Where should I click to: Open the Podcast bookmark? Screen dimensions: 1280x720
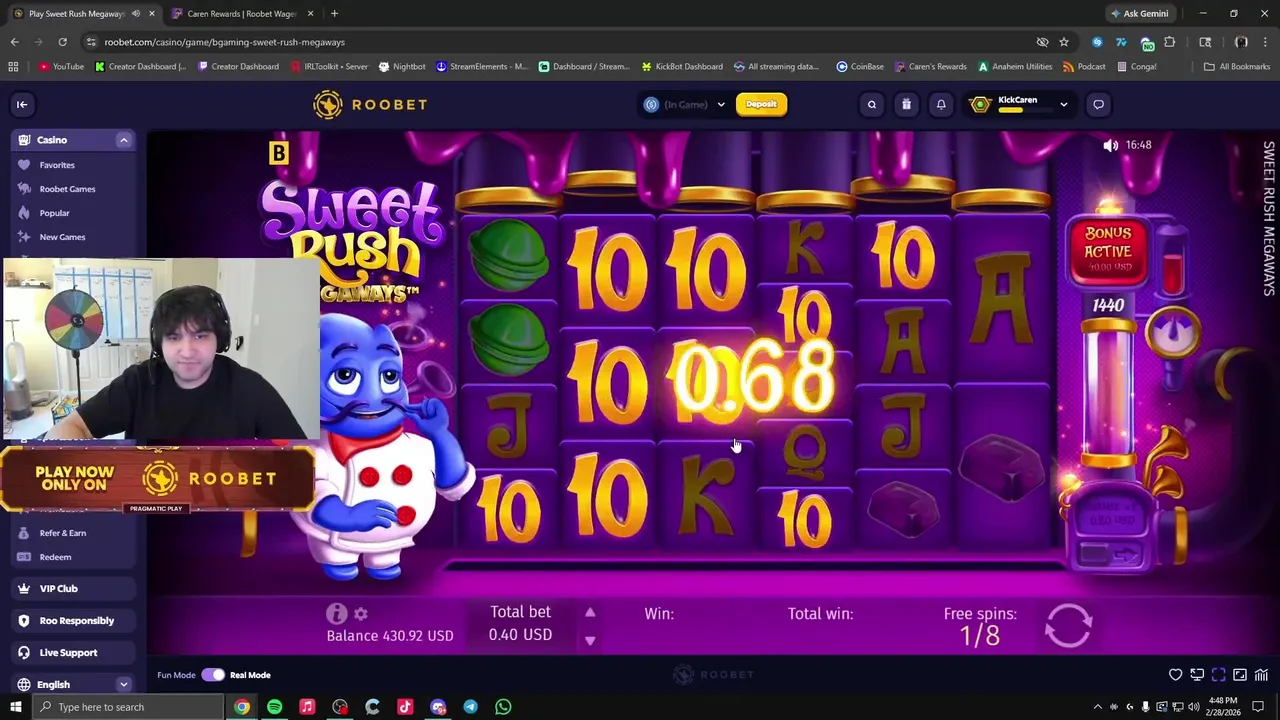[1084, 67]
